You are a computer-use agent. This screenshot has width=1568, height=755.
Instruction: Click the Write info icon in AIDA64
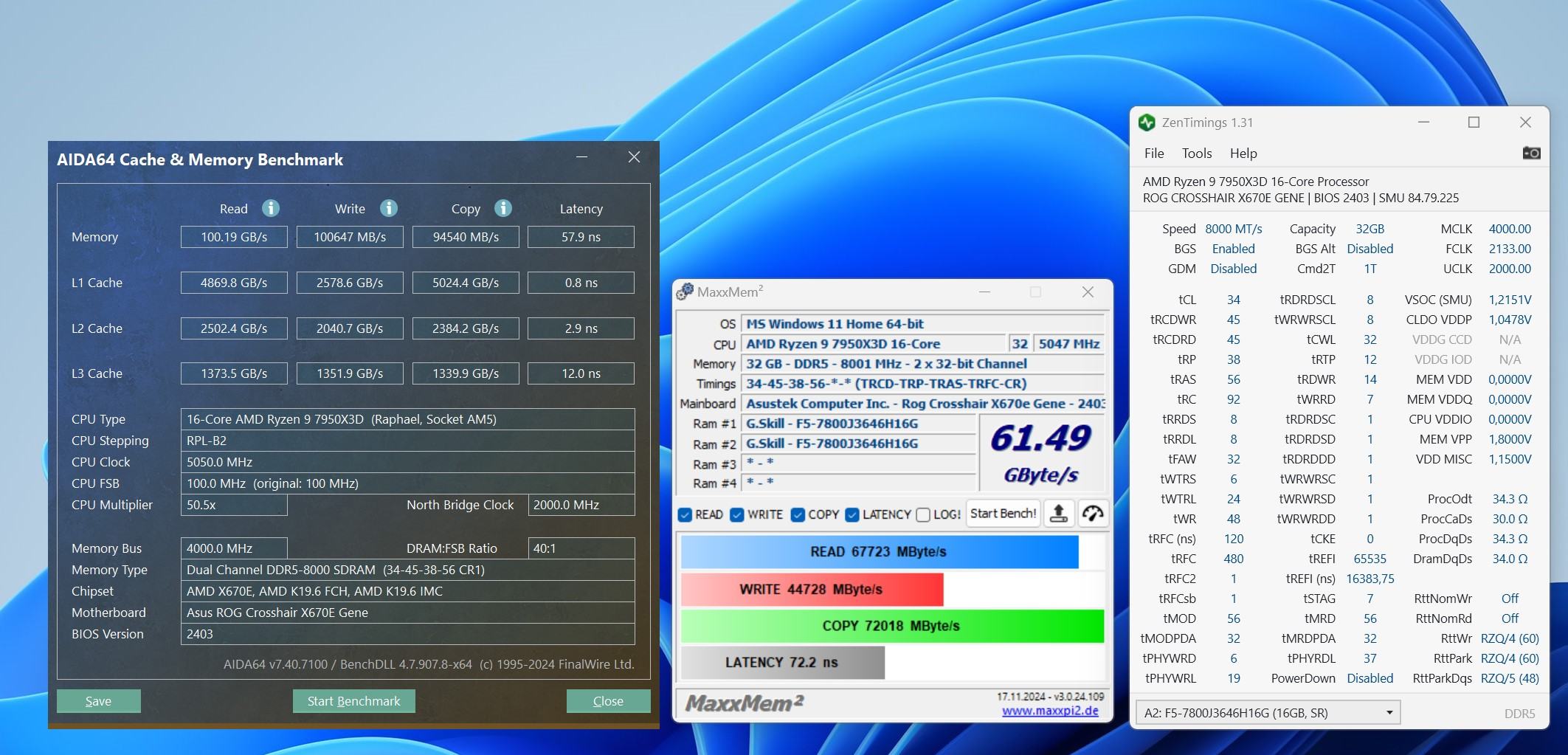389,208
